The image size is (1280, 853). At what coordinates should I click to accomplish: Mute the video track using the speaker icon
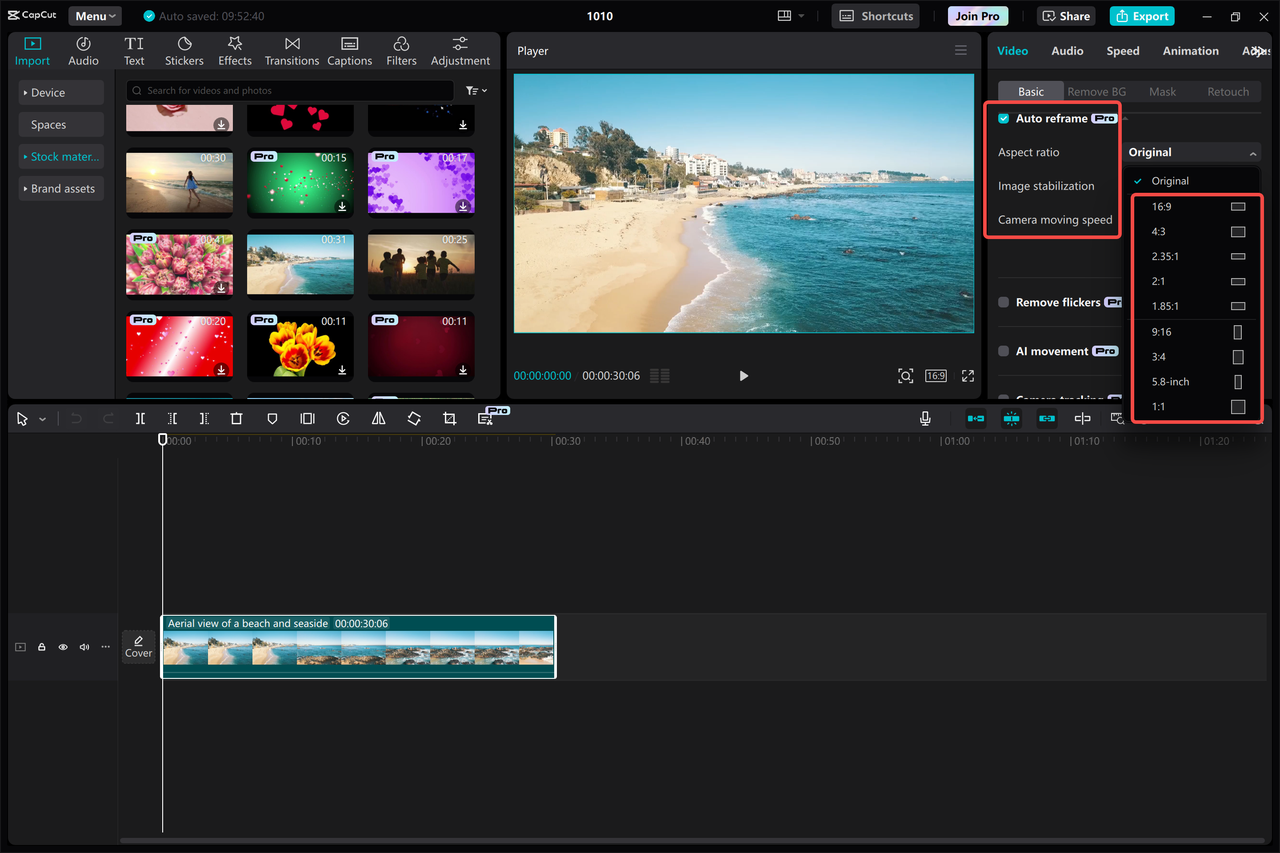pos(84,647)
